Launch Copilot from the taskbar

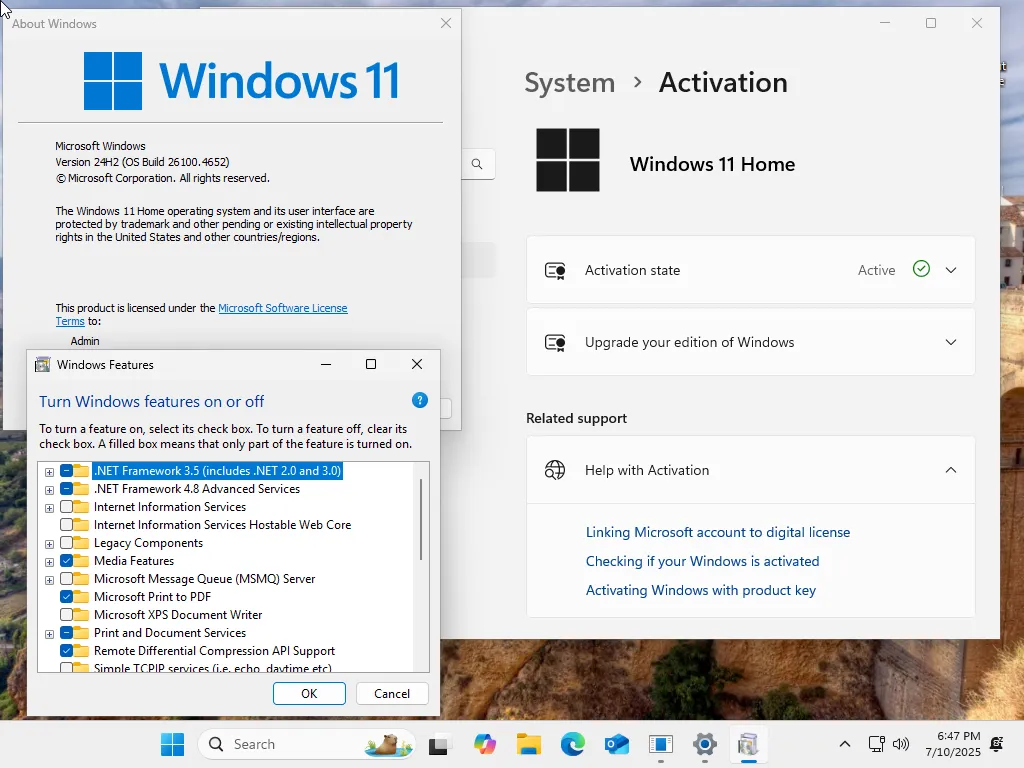point(485,744)
